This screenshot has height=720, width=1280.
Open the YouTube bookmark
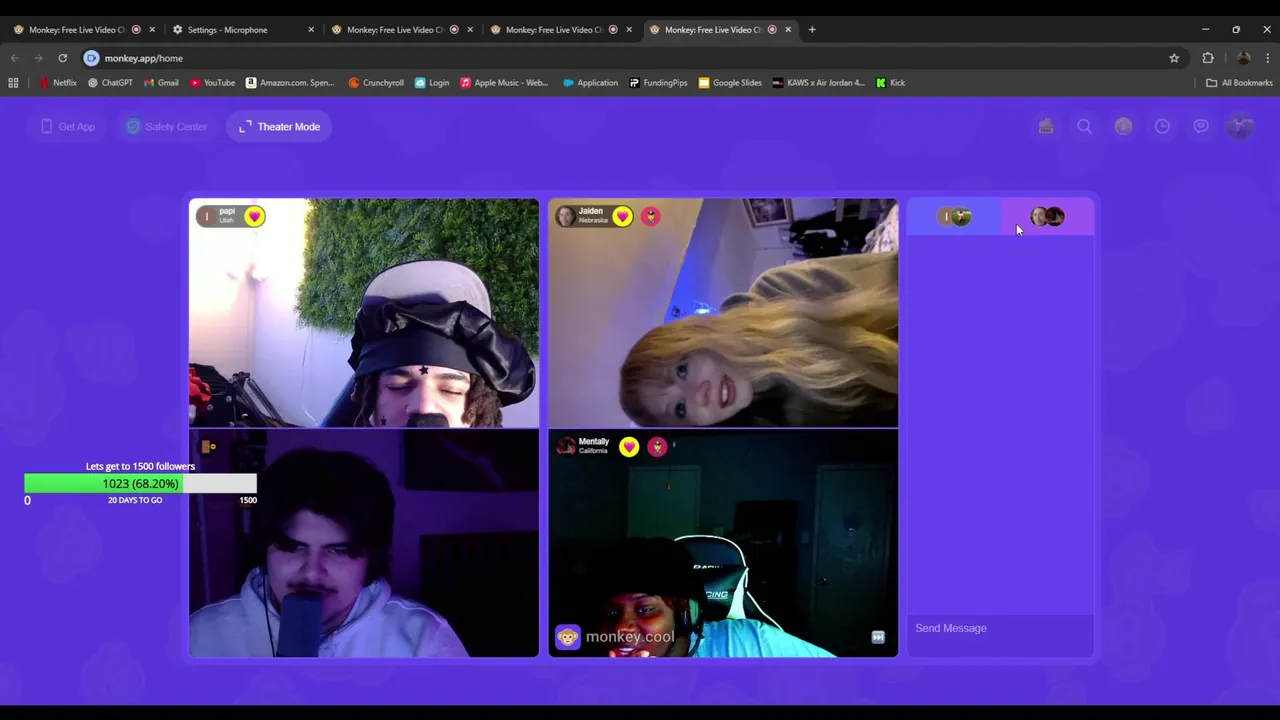(213, 83)
